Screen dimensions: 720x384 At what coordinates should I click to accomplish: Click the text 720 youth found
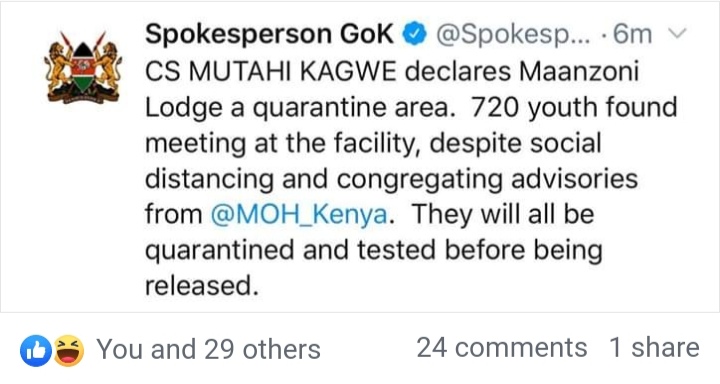(x=574, y=108)
